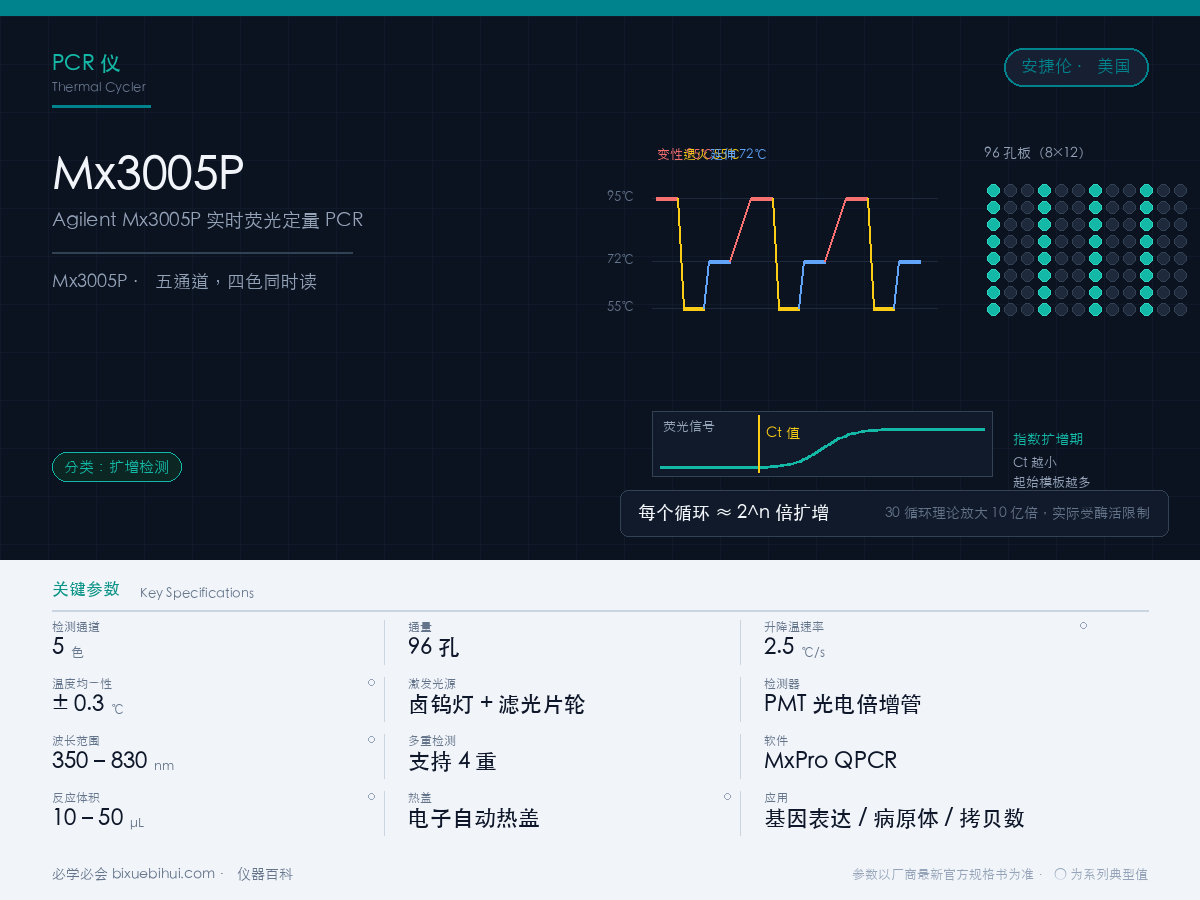The width and height of the screenshot is (1200, 900).
Task: Click the 检测通道 value 5 色
Action: (x=67, y=647)
